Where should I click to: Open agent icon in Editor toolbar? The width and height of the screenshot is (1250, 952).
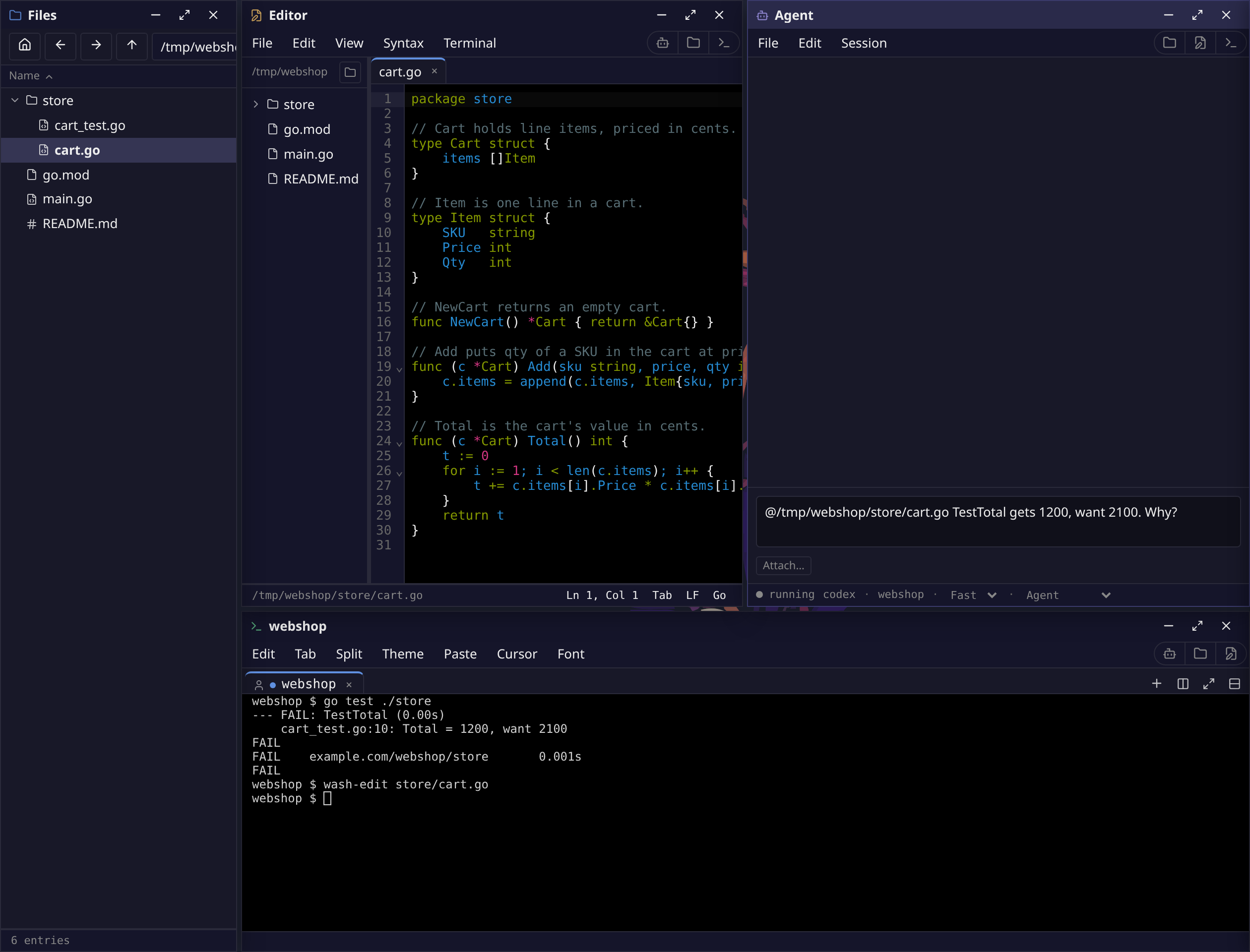[x=663, y=43]
